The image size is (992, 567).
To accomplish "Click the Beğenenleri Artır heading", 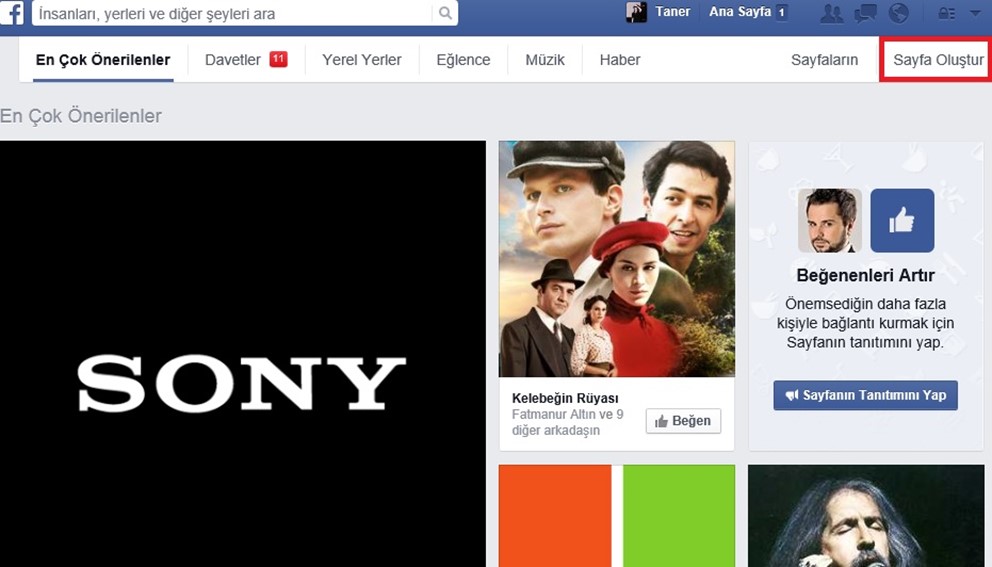I will [x=865, y=275].
